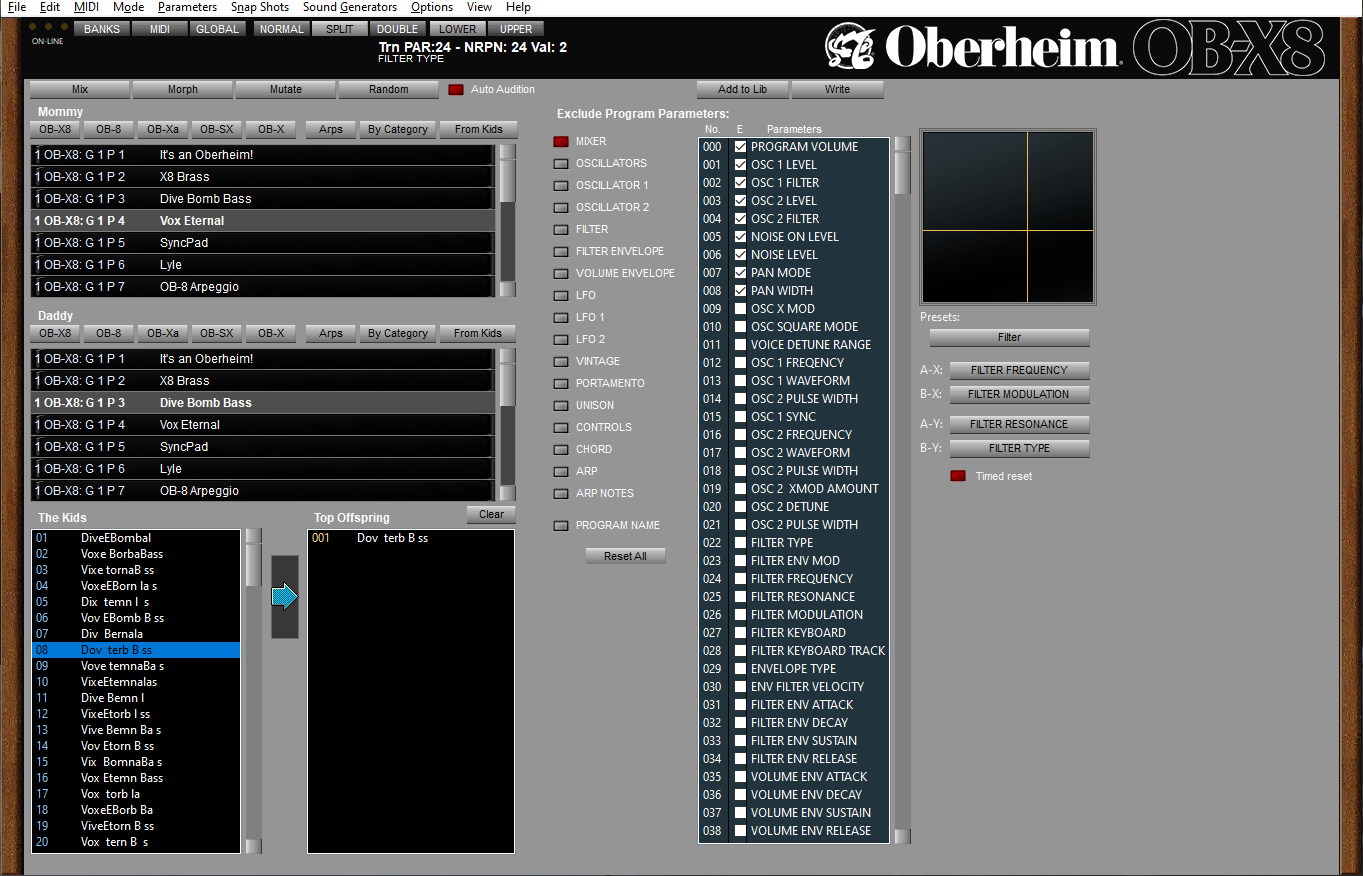This screenshot has height=876, width=1363.
Task: Open the Filter presets selector
Action: pyautogui.click(x=1009, y=337)
